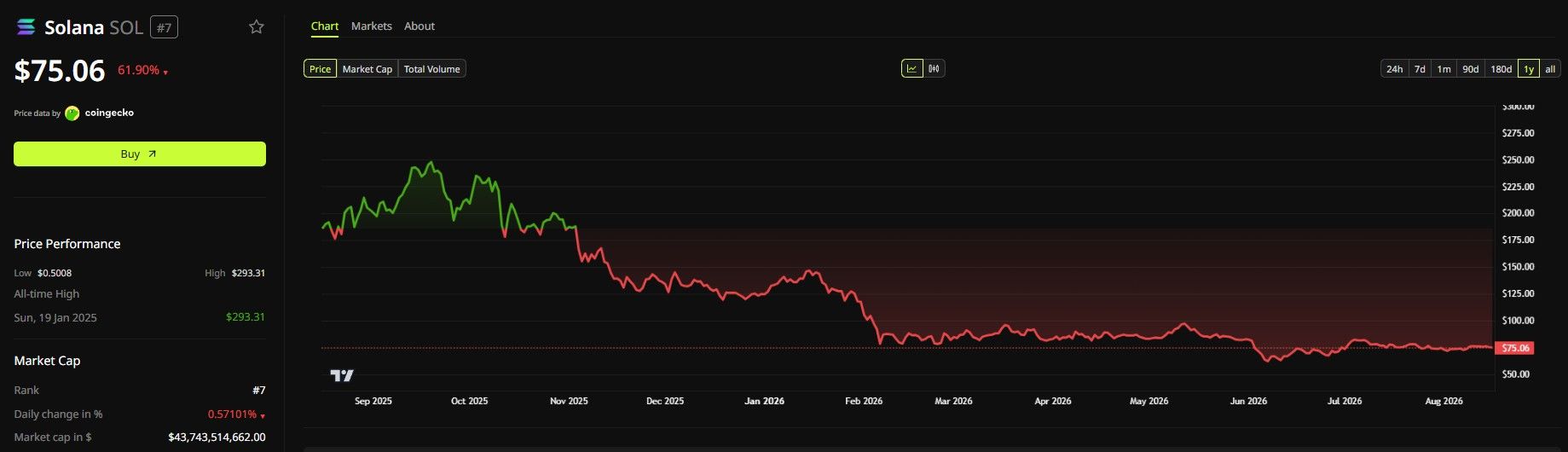Click the Rank value #7
1568x452 pixels.
pyautogui.click(x=259, y=390)
